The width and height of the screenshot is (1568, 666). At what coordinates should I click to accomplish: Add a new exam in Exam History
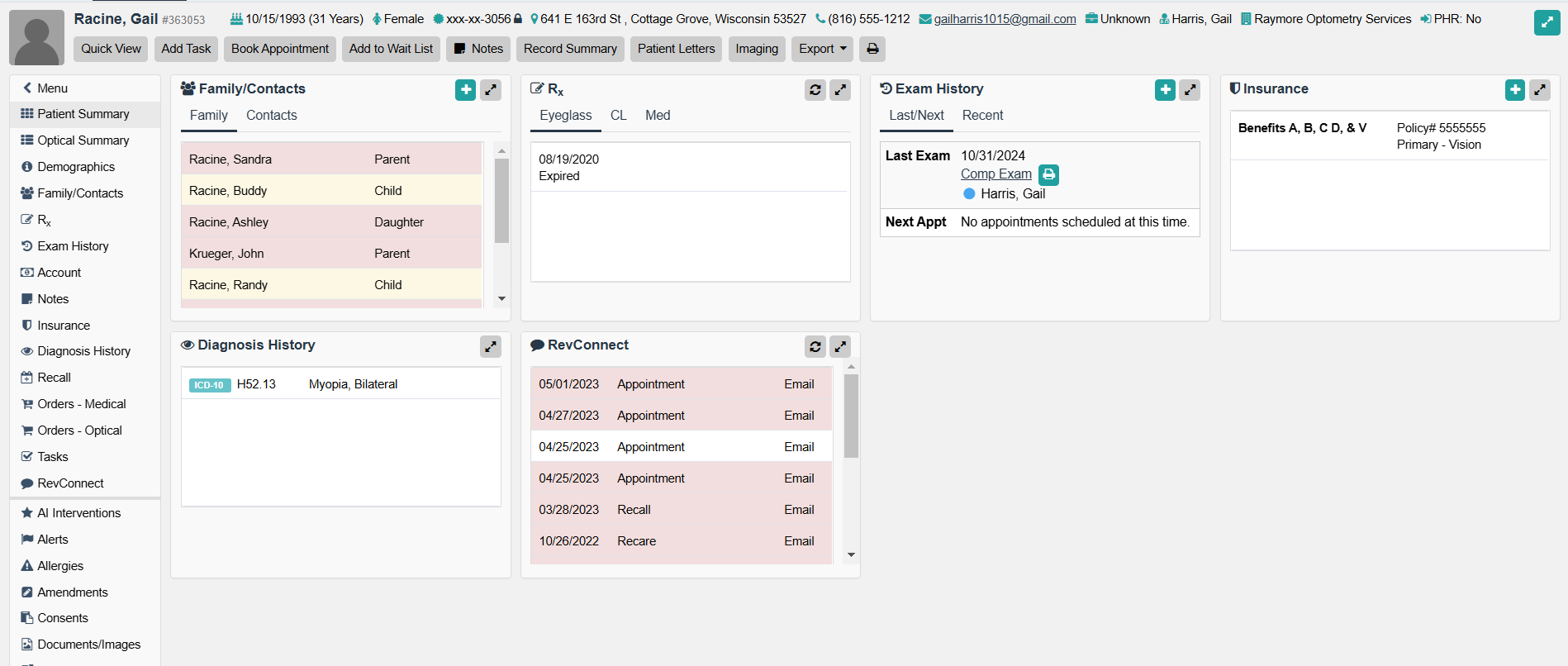coord(1165,90)
